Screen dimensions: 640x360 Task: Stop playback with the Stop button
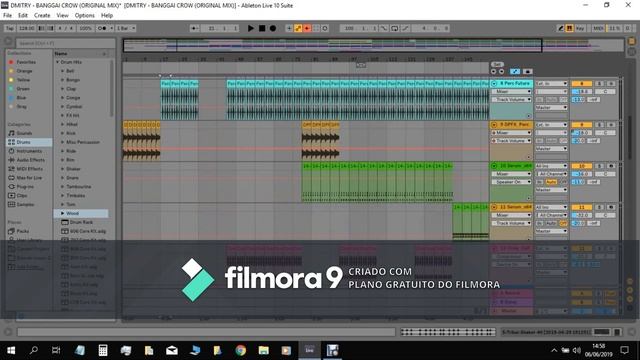tap(262, 28)
